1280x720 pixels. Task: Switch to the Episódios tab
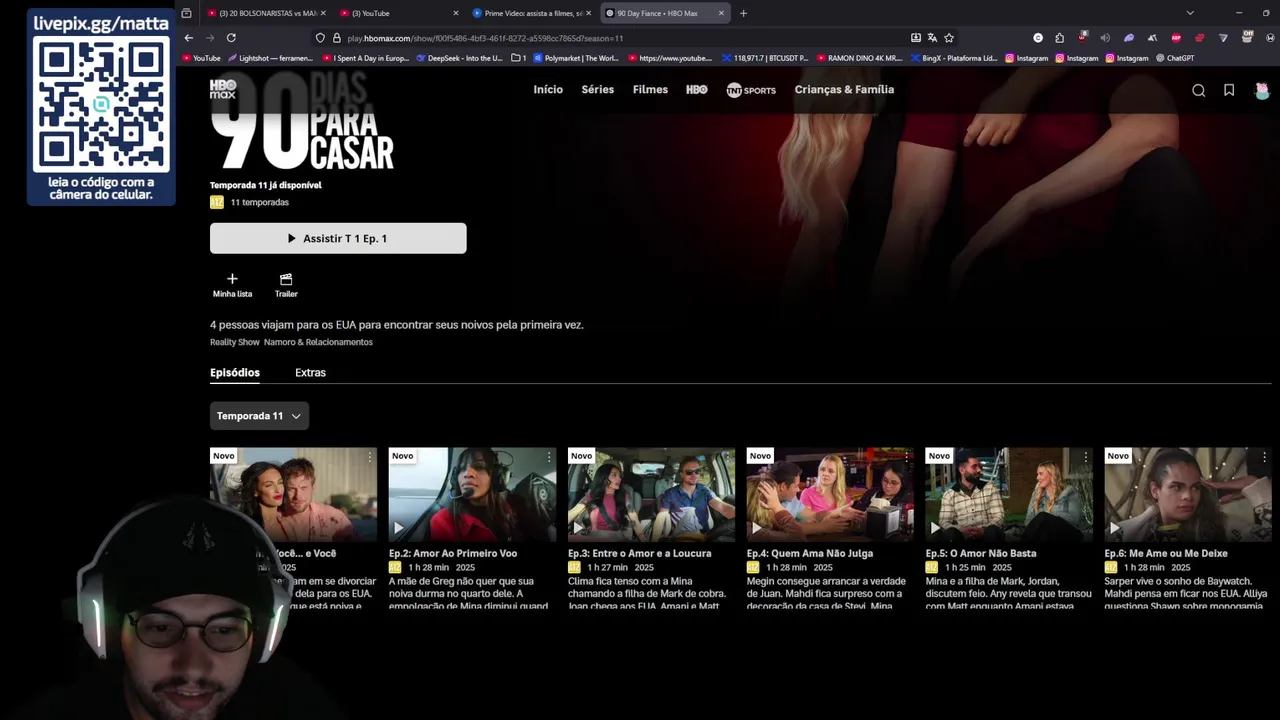tap(235, 372)
